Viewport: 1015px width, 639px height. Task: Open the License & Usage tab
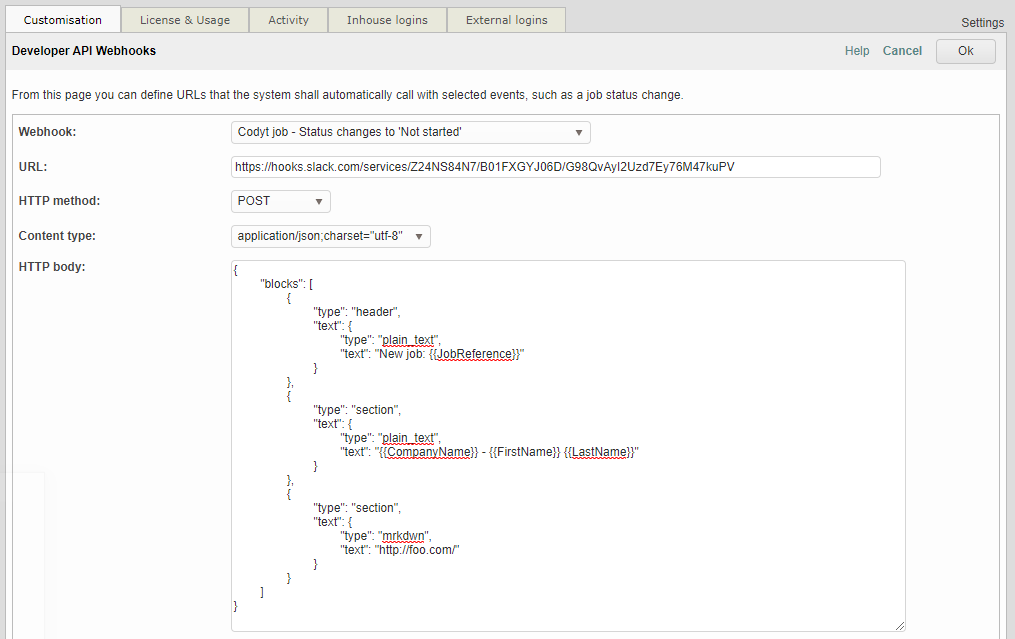click(184, 20)
